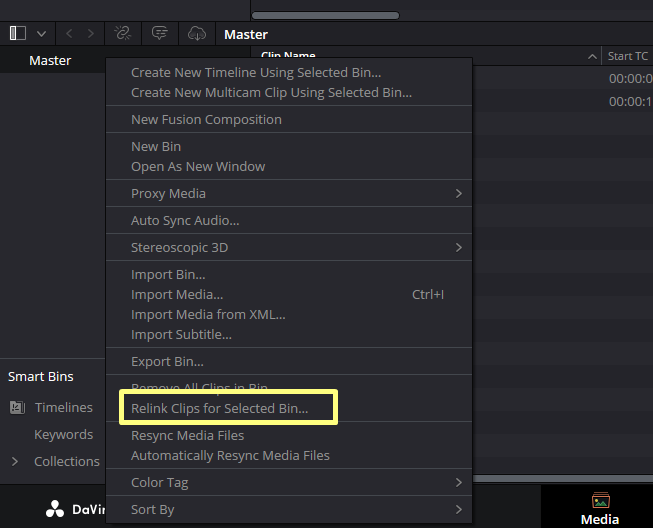Switch to the Media page
The image size is (653, 528).
coord(600,509)
